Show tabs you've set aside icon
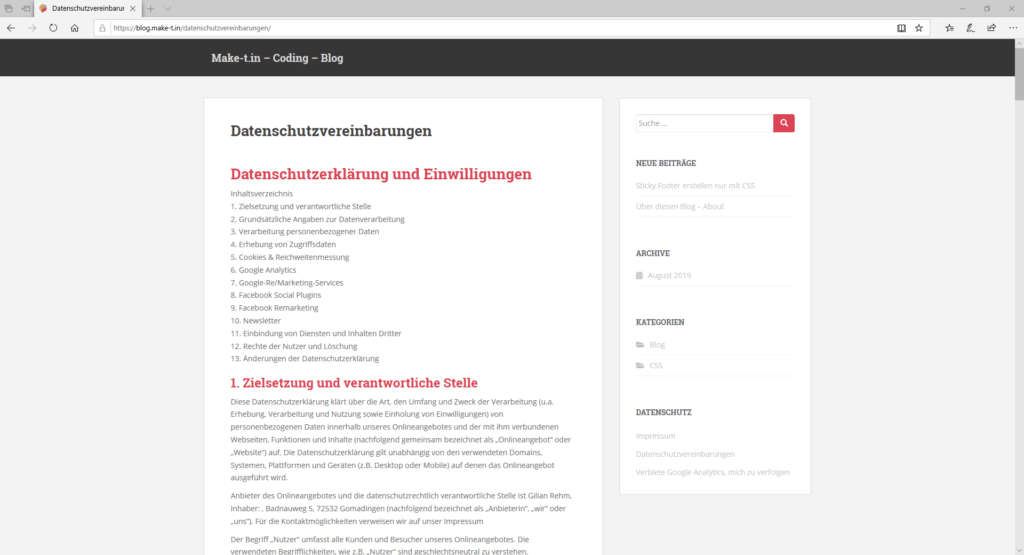 [8, 8]
